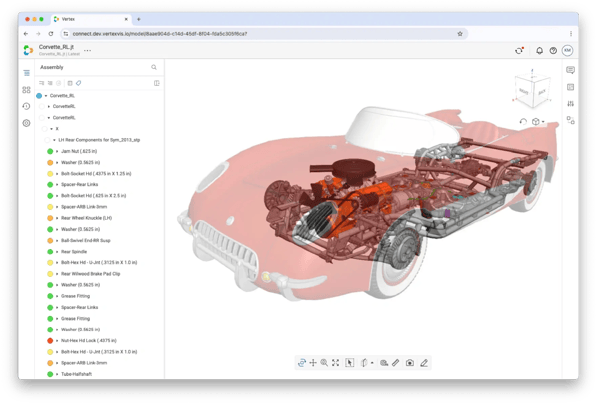Select the measure ruler tool

pos(396,362)
